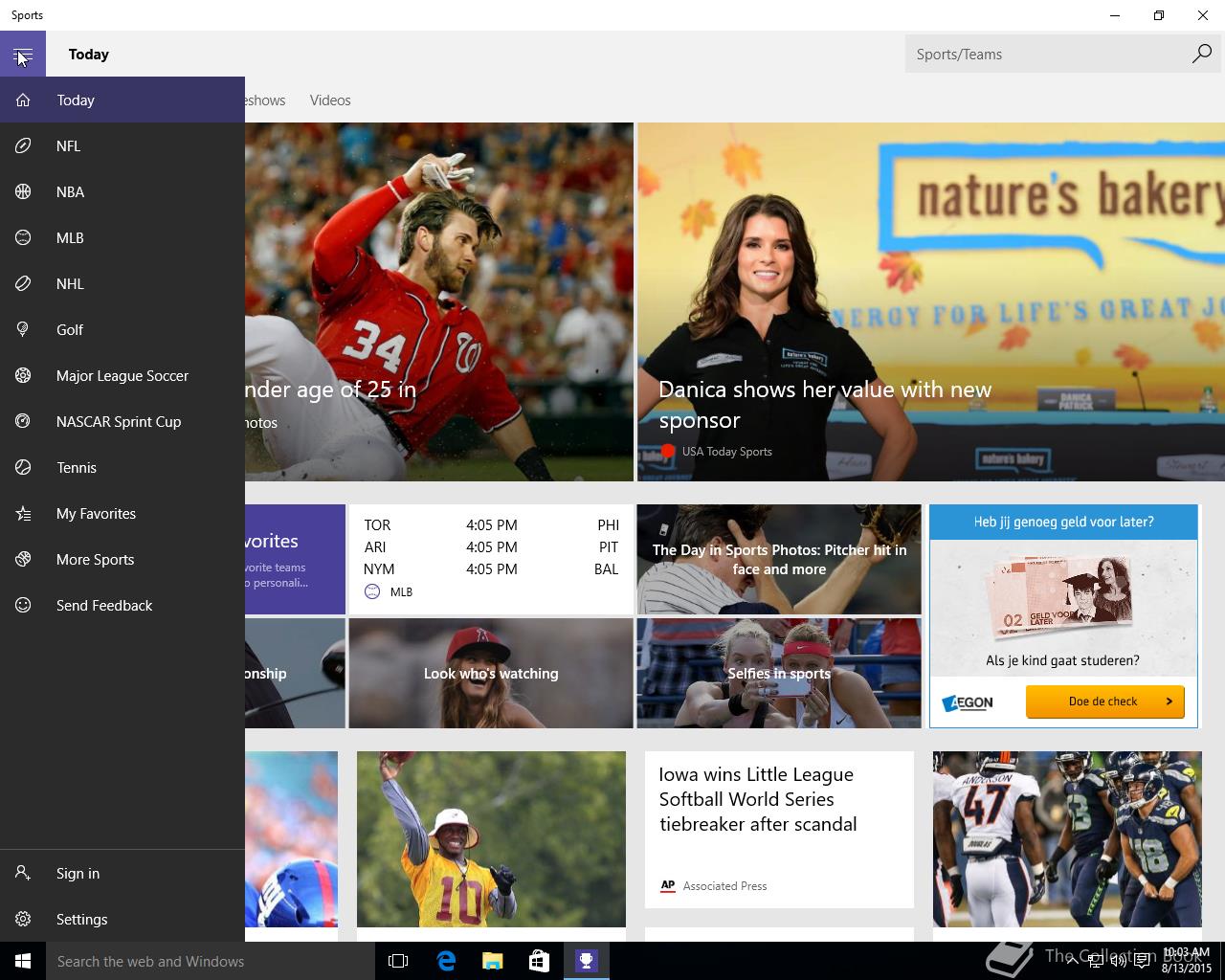1225x980 pixels.
Task: Click the Today home icon
Action: (23, 100)
